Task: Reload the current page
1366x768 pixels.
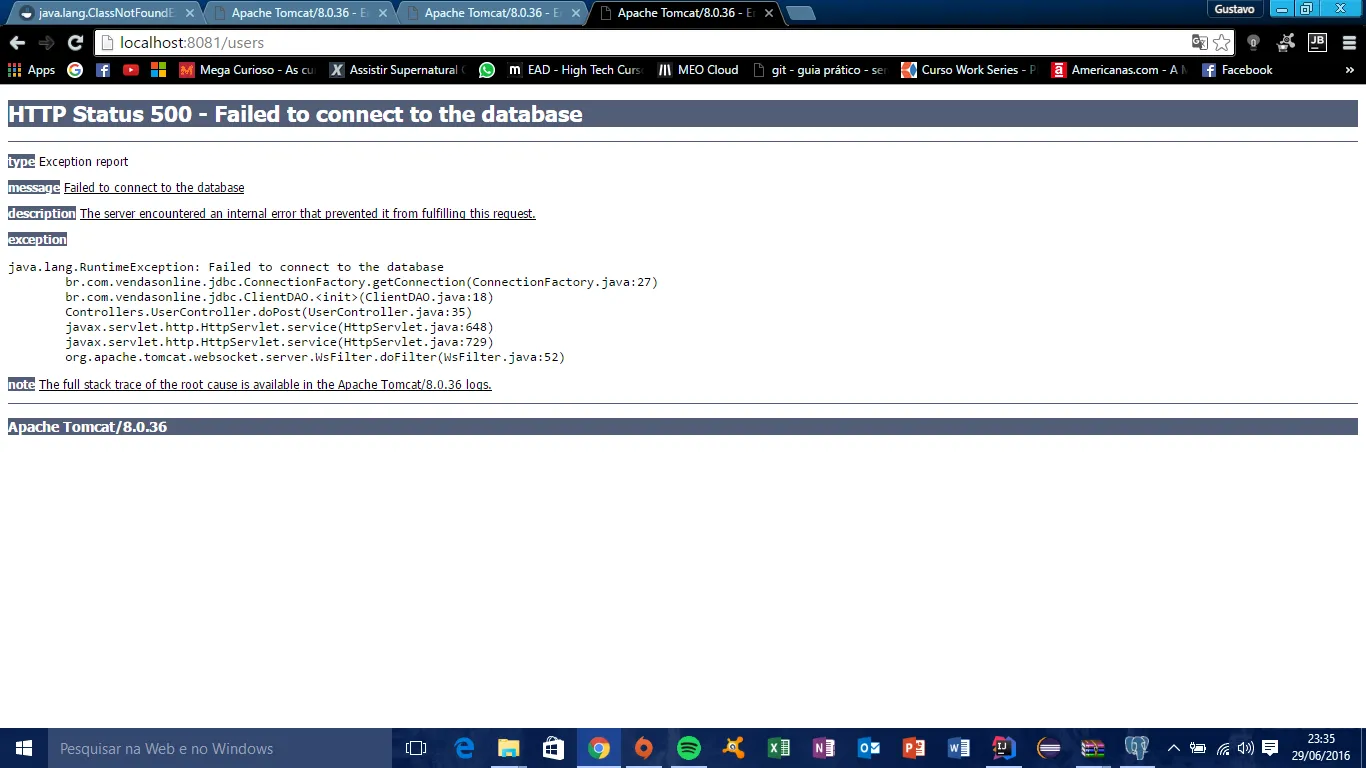Action: pos(75,43)
